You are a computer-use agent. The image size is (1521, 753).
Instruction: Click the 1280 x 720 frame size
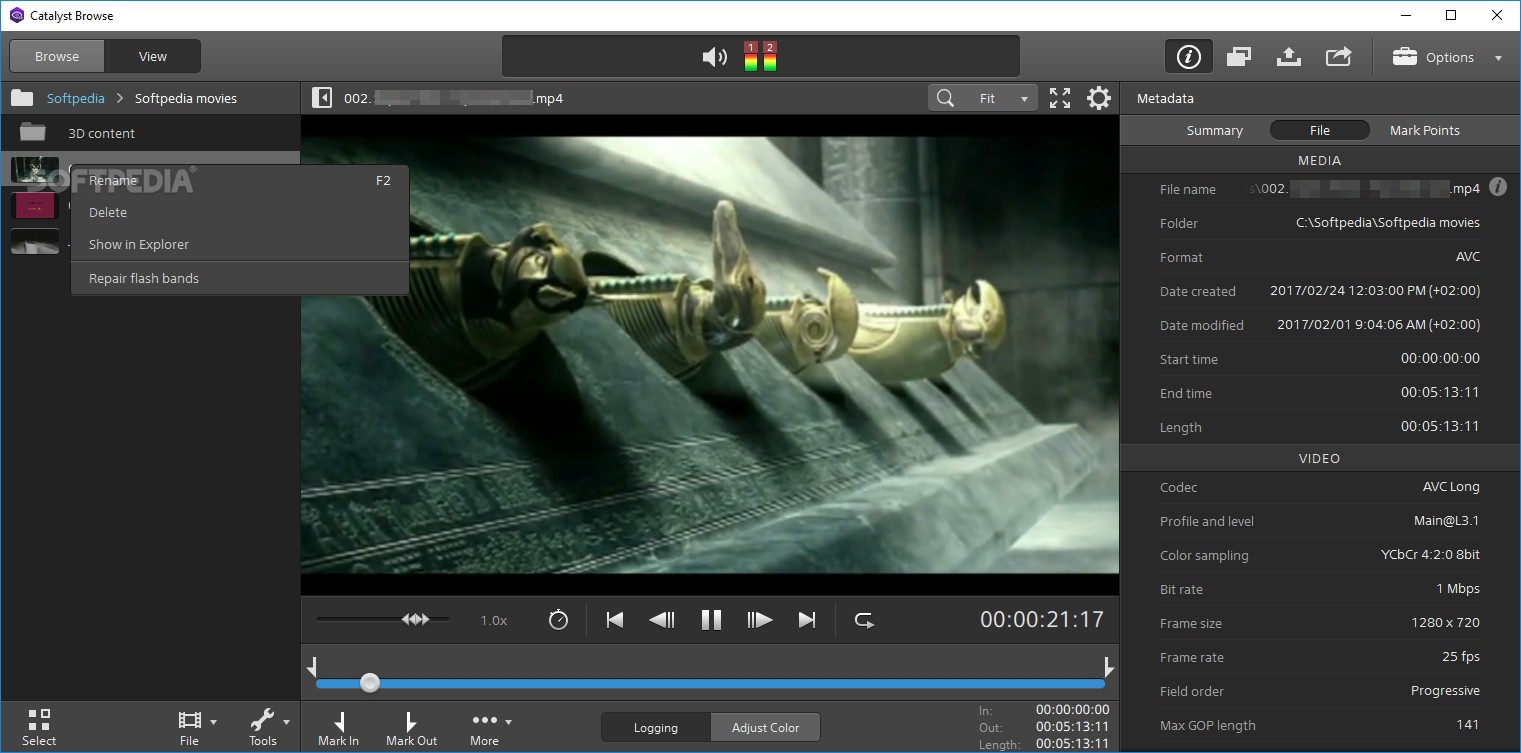(x=1445, y=623)
